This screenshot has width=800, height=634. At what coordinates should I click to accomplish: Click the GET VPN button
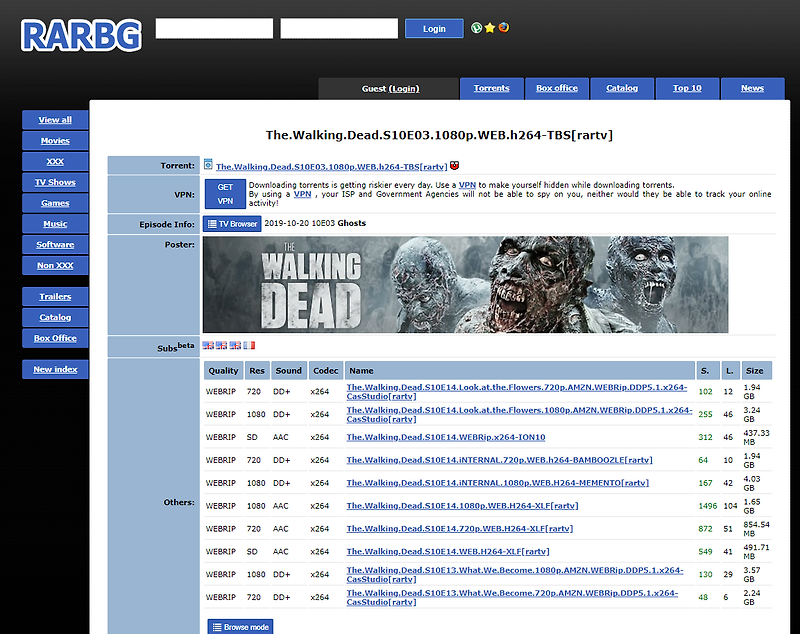tap(225, 194)
